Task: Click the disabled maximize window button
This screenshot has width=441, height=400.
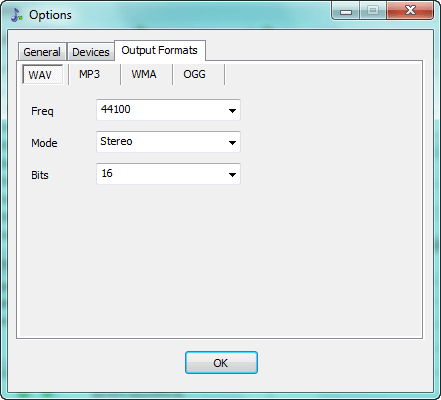Action: point(373,11)
